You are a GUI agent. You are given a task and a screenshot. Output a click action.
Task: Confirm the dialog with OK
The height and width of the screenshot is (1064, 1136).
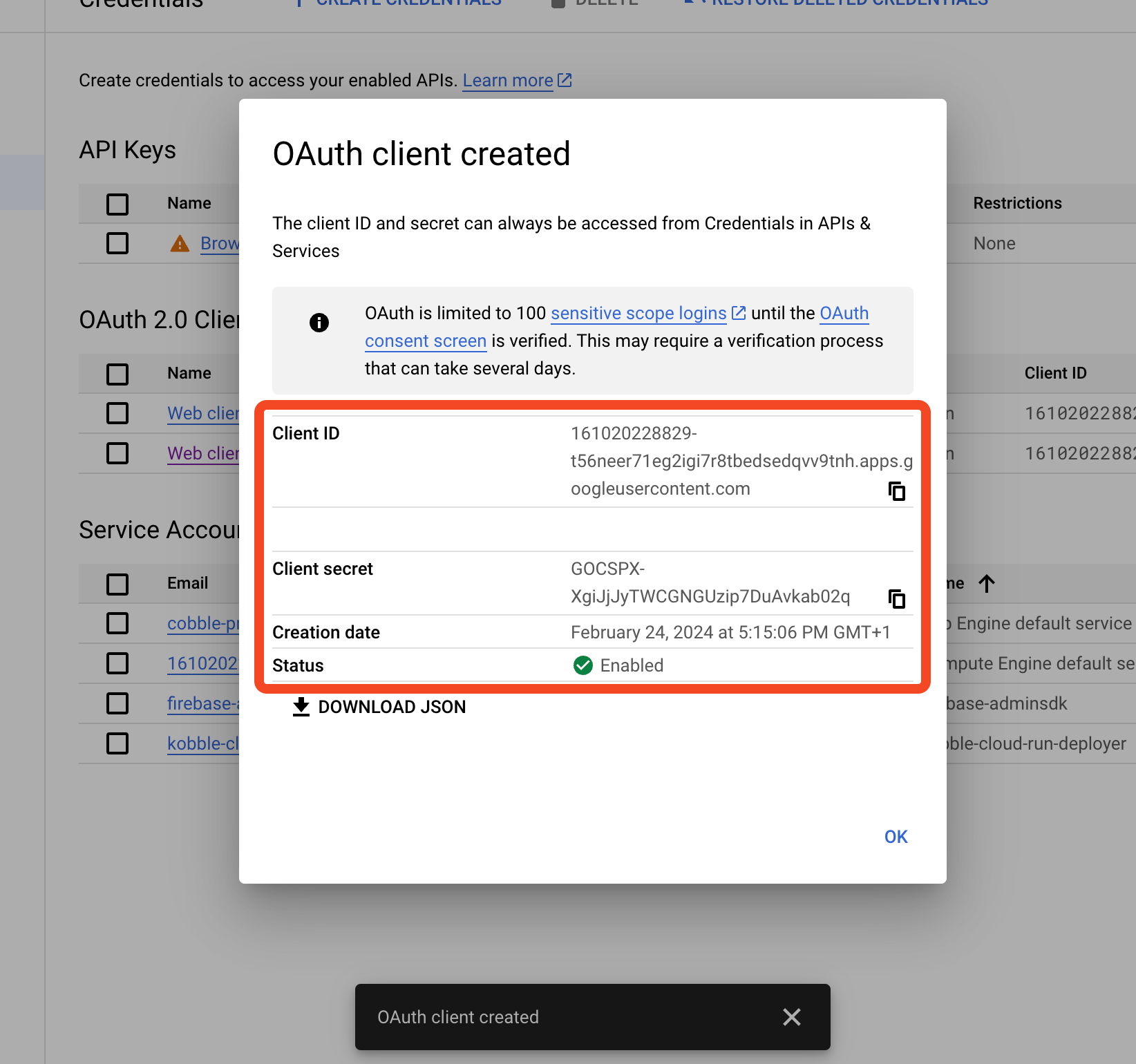pos(895,837)
